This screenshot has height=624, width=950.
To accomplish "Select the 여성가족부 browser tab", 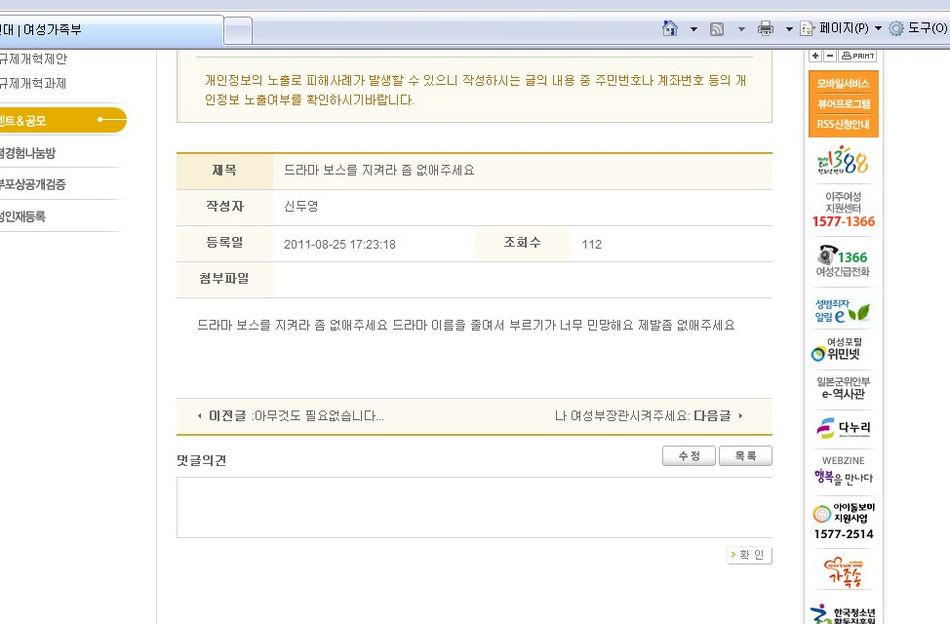I will (109, 30).
